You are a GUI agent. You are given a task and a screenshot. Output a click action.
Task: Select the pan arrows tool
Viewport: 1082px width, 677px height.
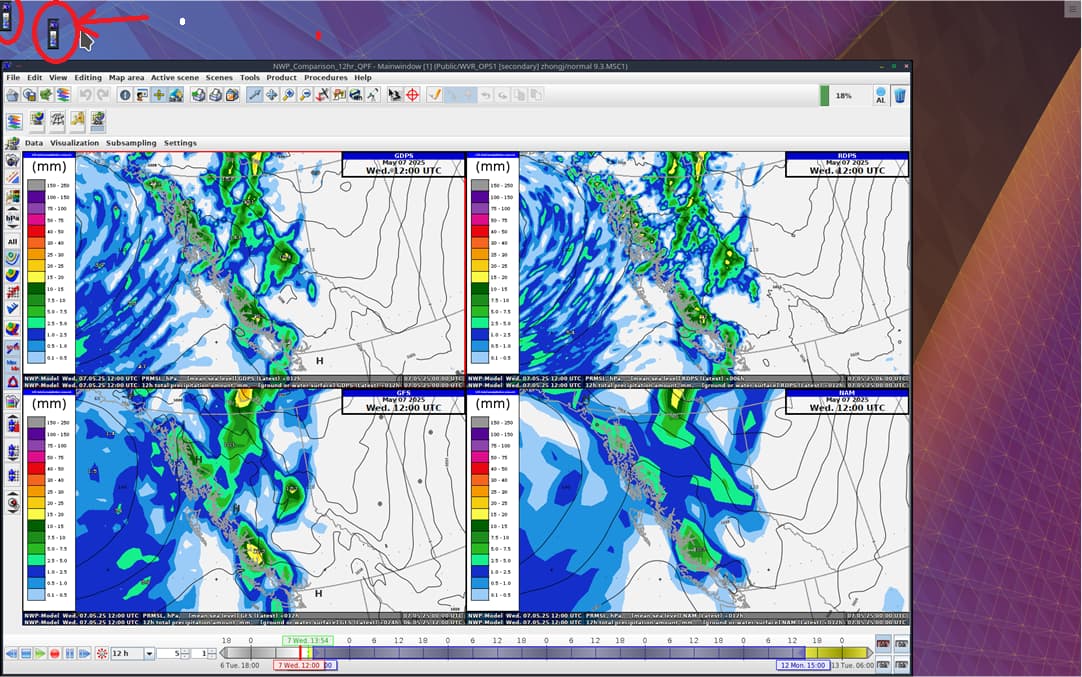point(272,95)
